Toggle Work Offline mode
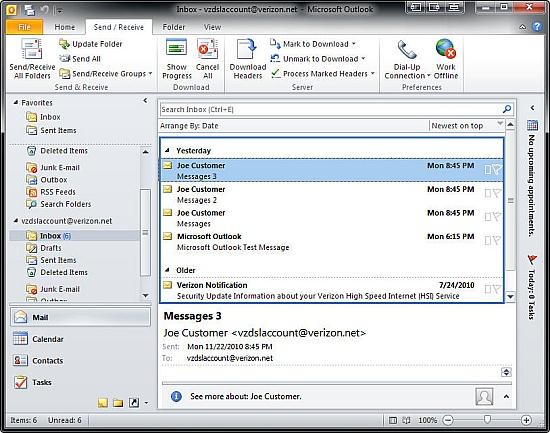This screenshot has width=550, height=433. point(445,59)
